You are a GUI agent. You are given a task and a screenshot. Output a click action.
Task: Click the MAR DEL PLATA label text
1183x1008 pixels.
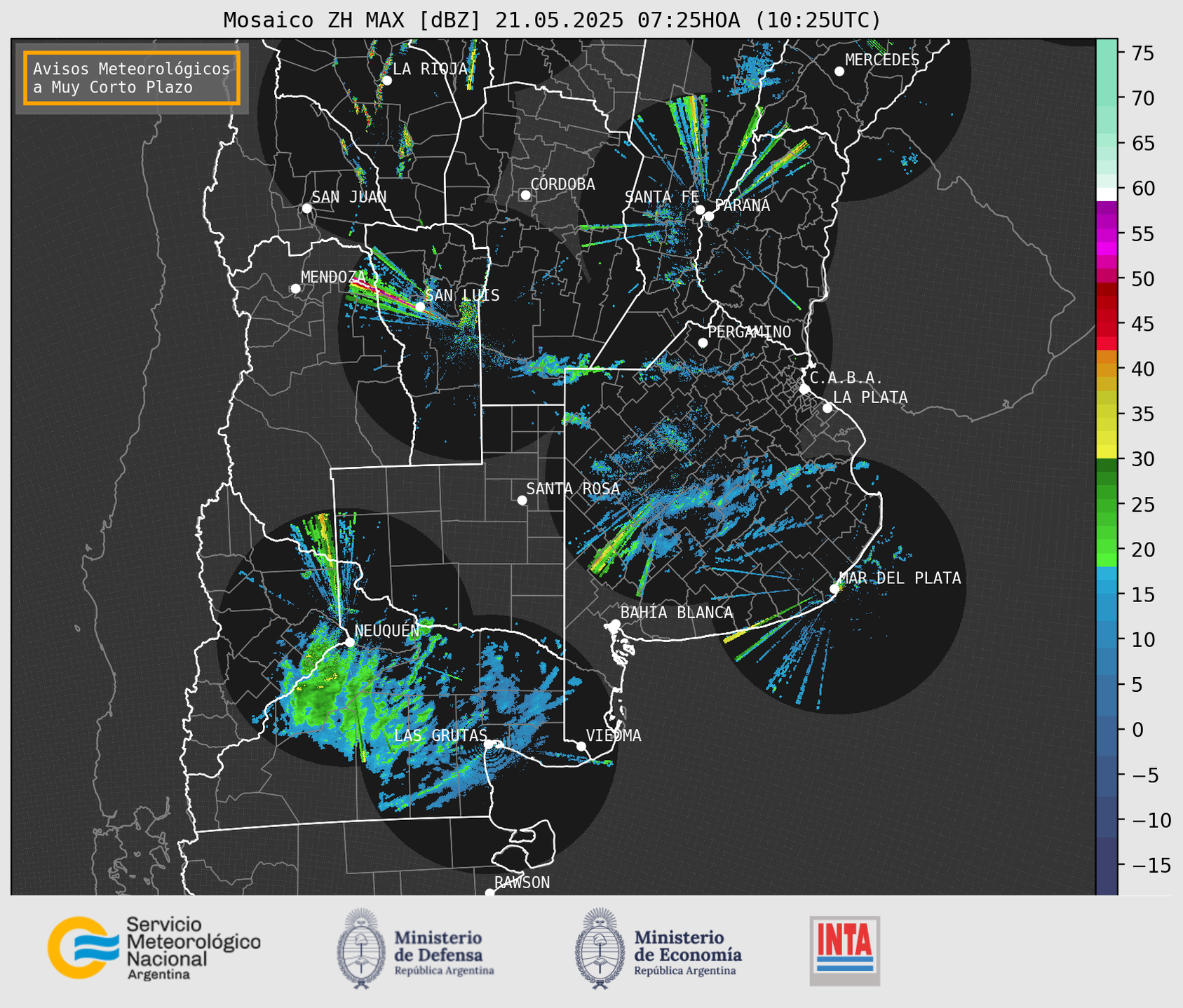pos(900,578)
